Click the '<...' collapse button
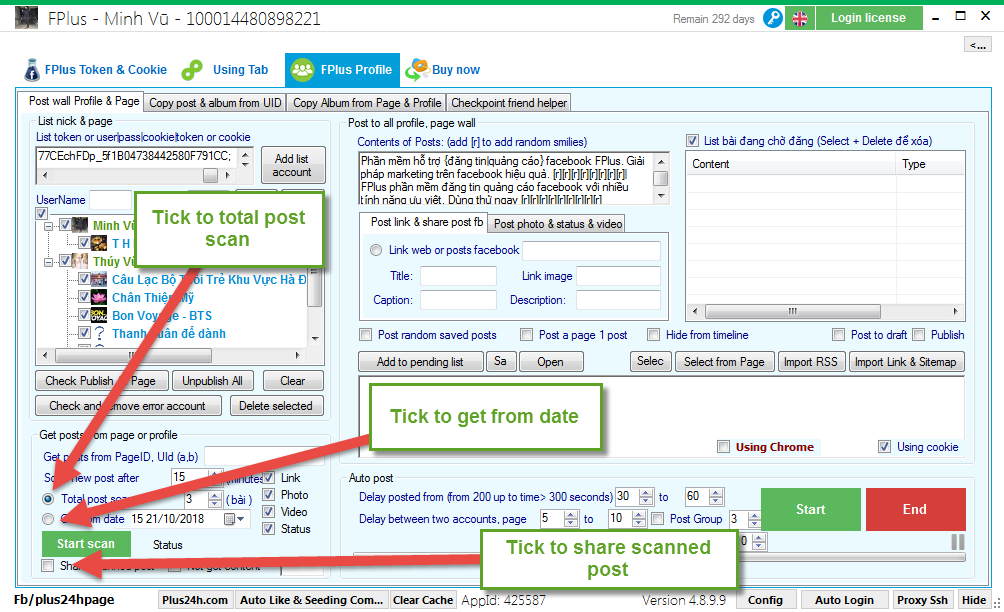Screen dimensions: 1004x612 click(977, 45)
